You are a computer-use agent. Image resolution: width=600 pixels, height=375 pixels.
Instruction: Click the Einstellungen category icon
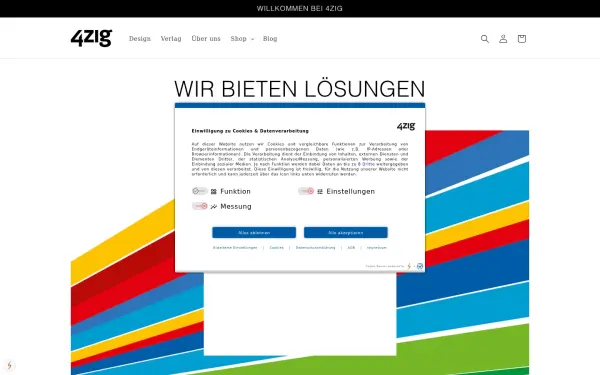[x=320, y=191]
